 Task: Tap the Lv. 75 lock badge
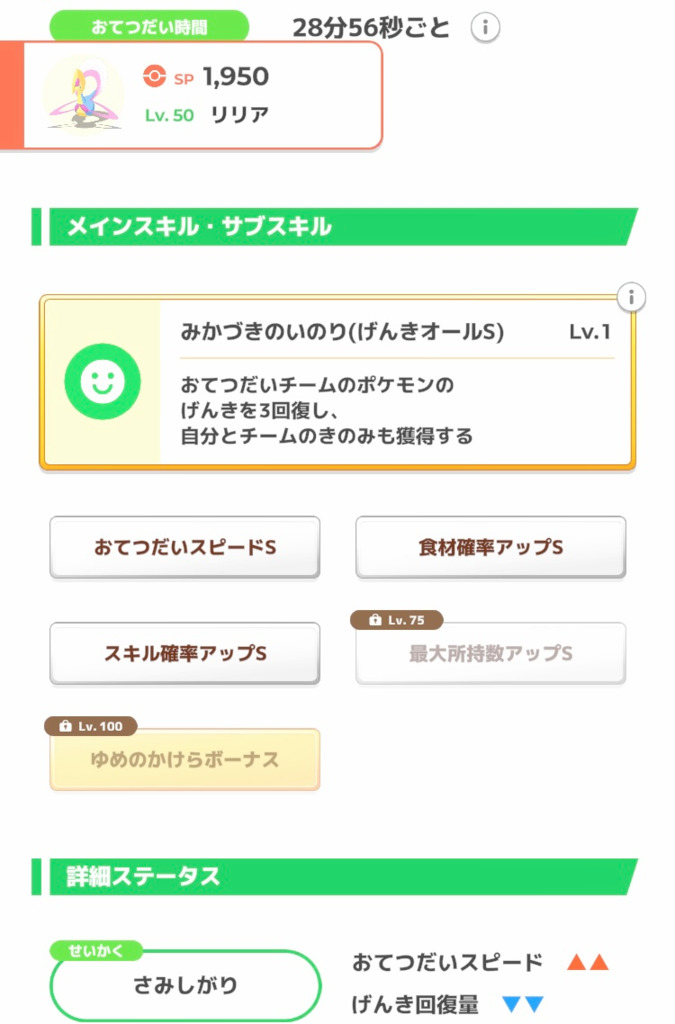[397, 620]
